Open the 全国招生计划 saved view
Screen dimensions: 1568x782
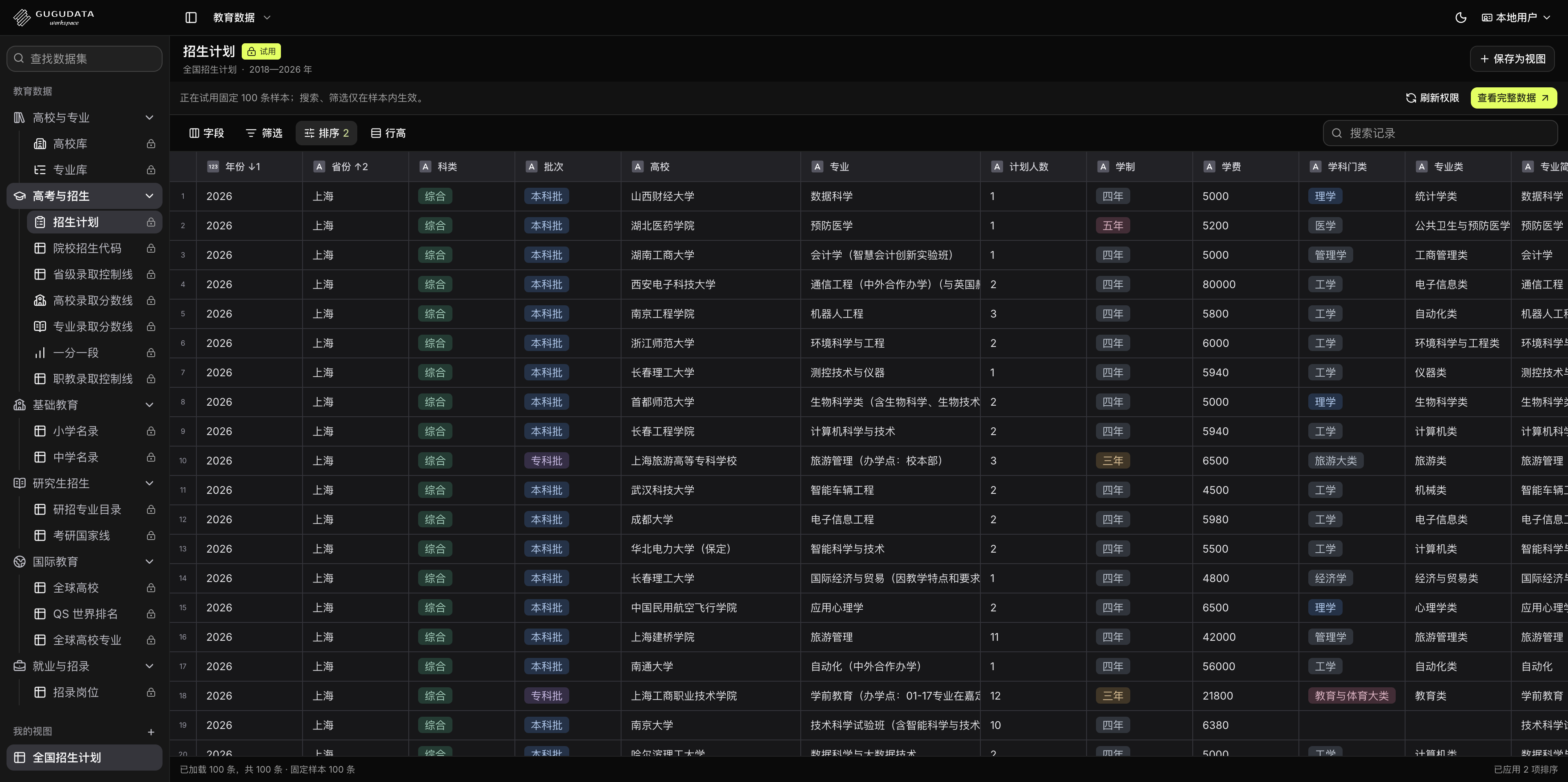[85, 758]
